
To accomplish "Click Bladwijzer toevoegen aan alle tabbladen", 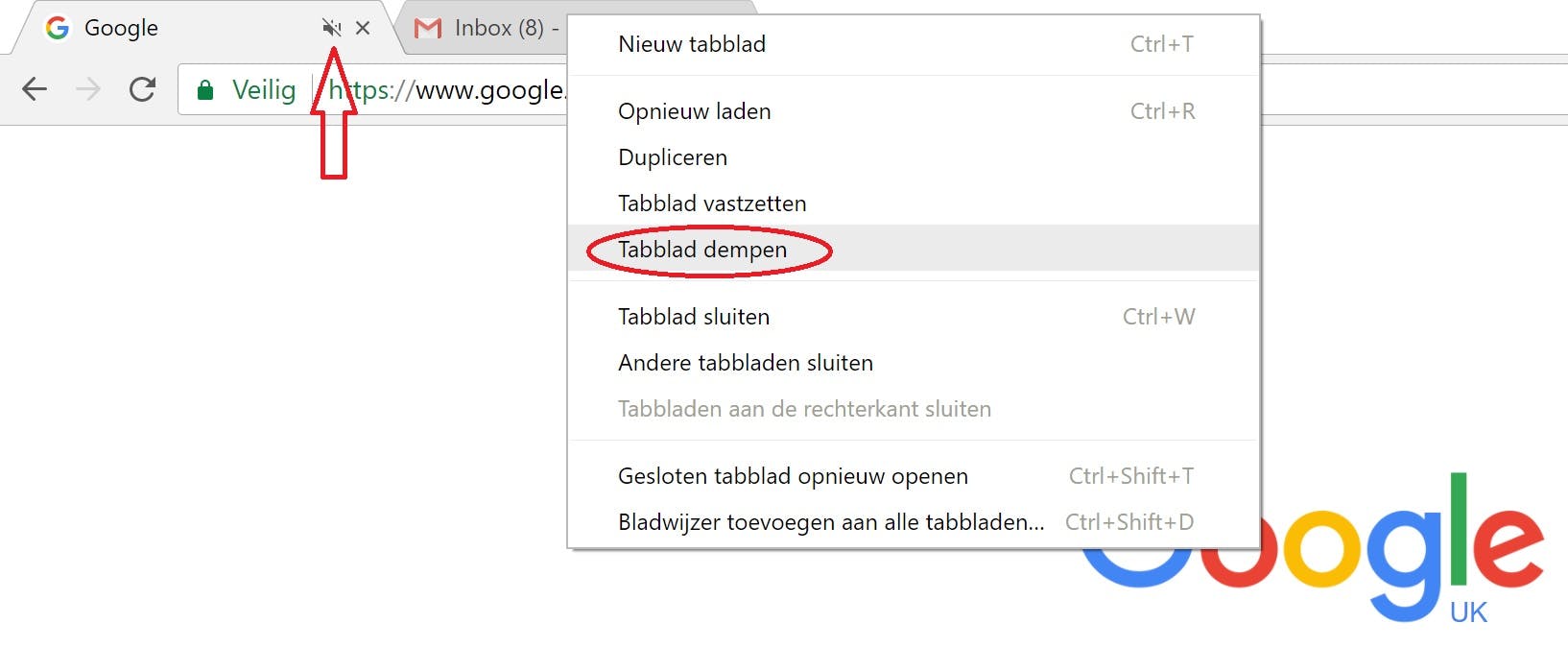I will (831, 522).
